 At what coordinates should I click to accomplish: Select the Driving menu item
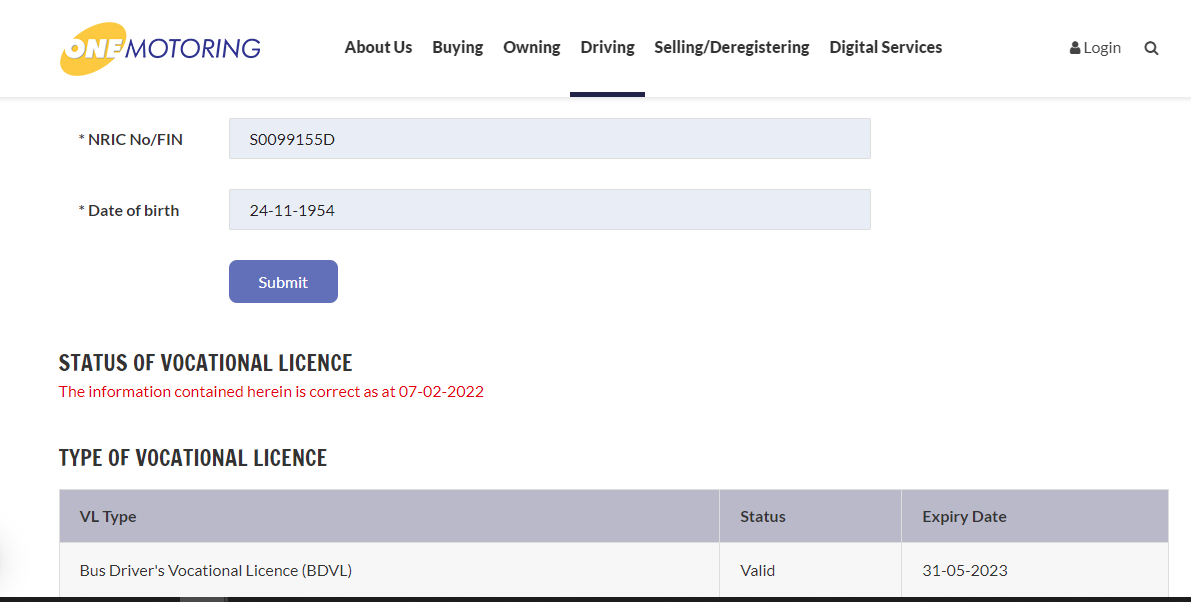(607, 47)
